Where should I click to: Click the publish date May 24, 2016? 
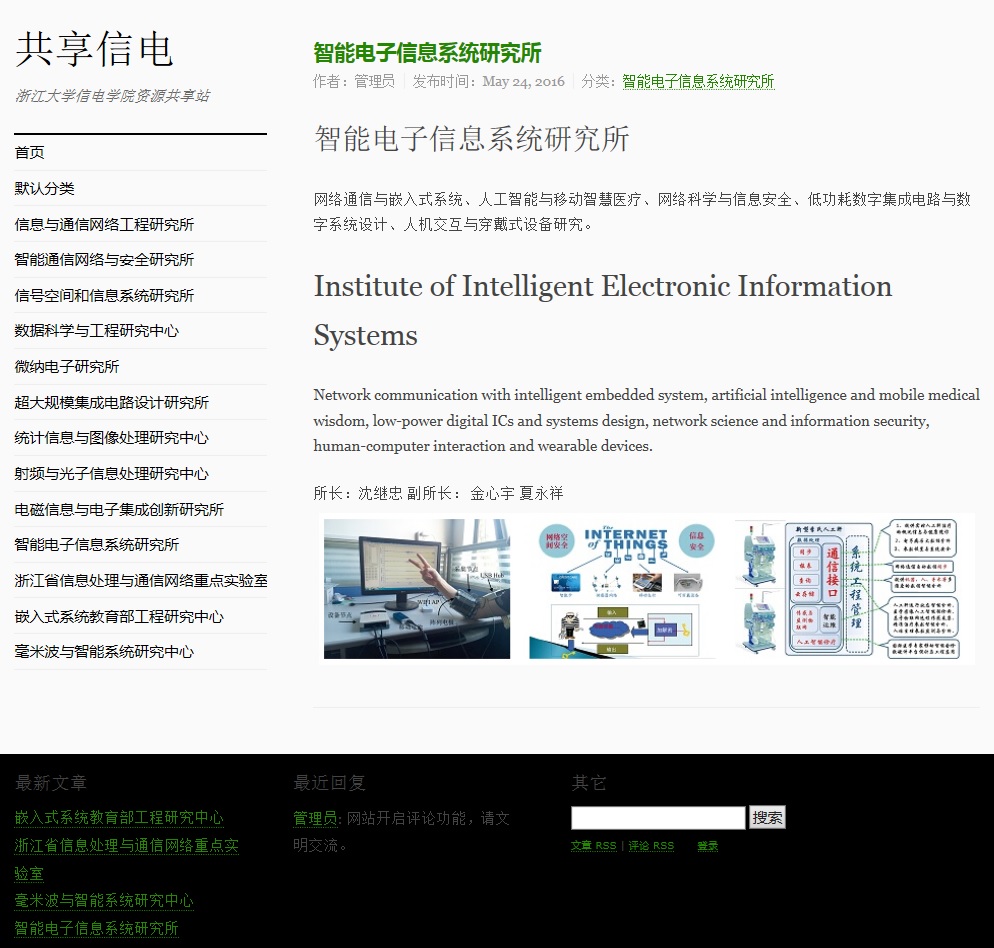point(523,81)
